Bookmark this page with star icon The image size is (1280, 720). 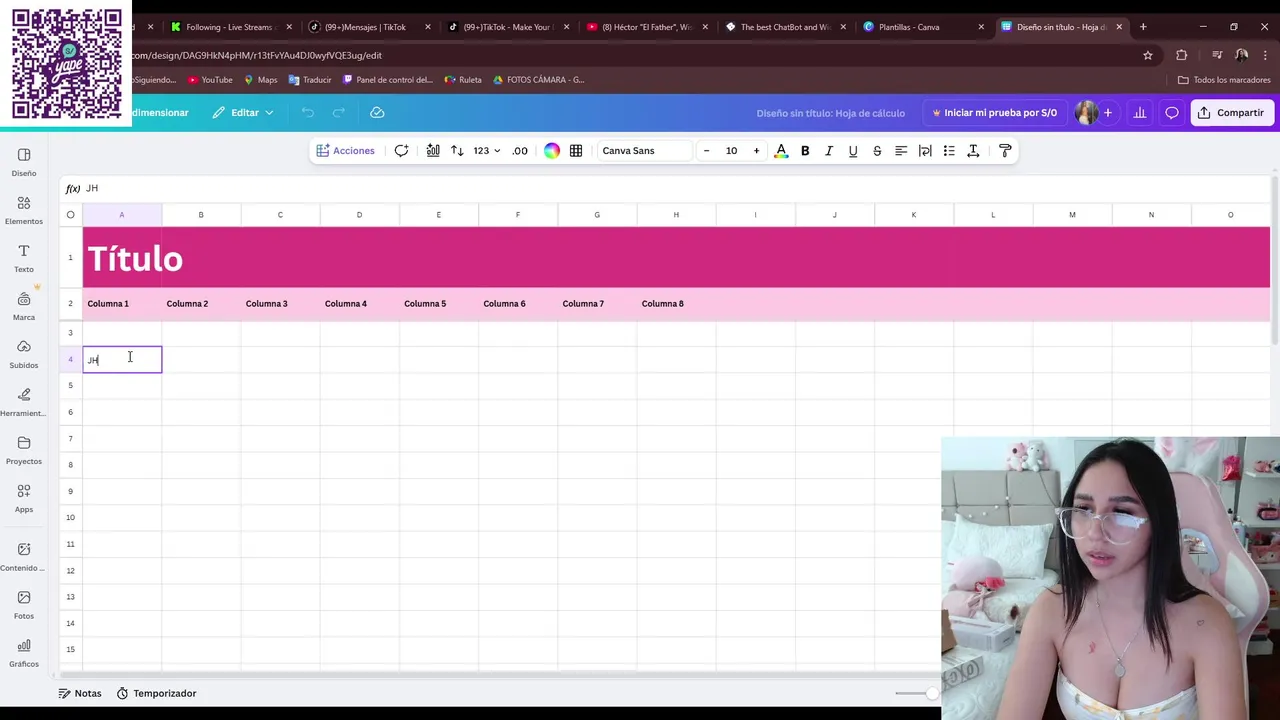pos(1148,56)
